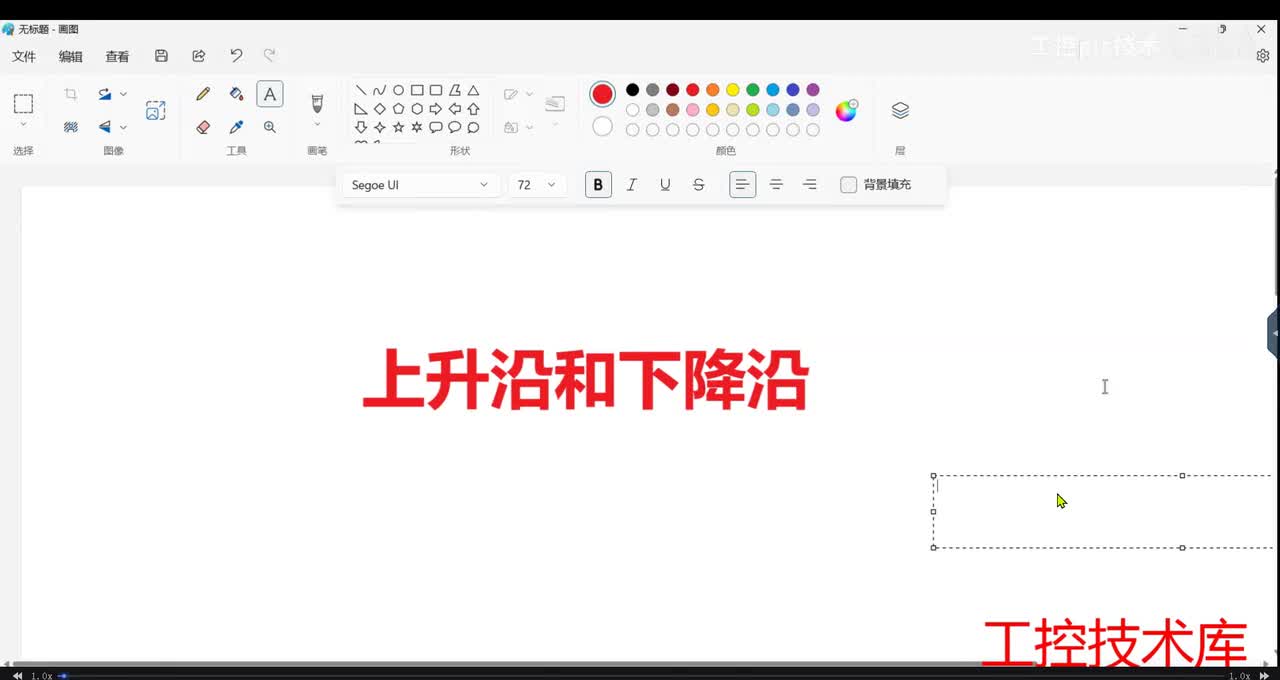Select secondary color 2 white circle

[x=602, y=127]
